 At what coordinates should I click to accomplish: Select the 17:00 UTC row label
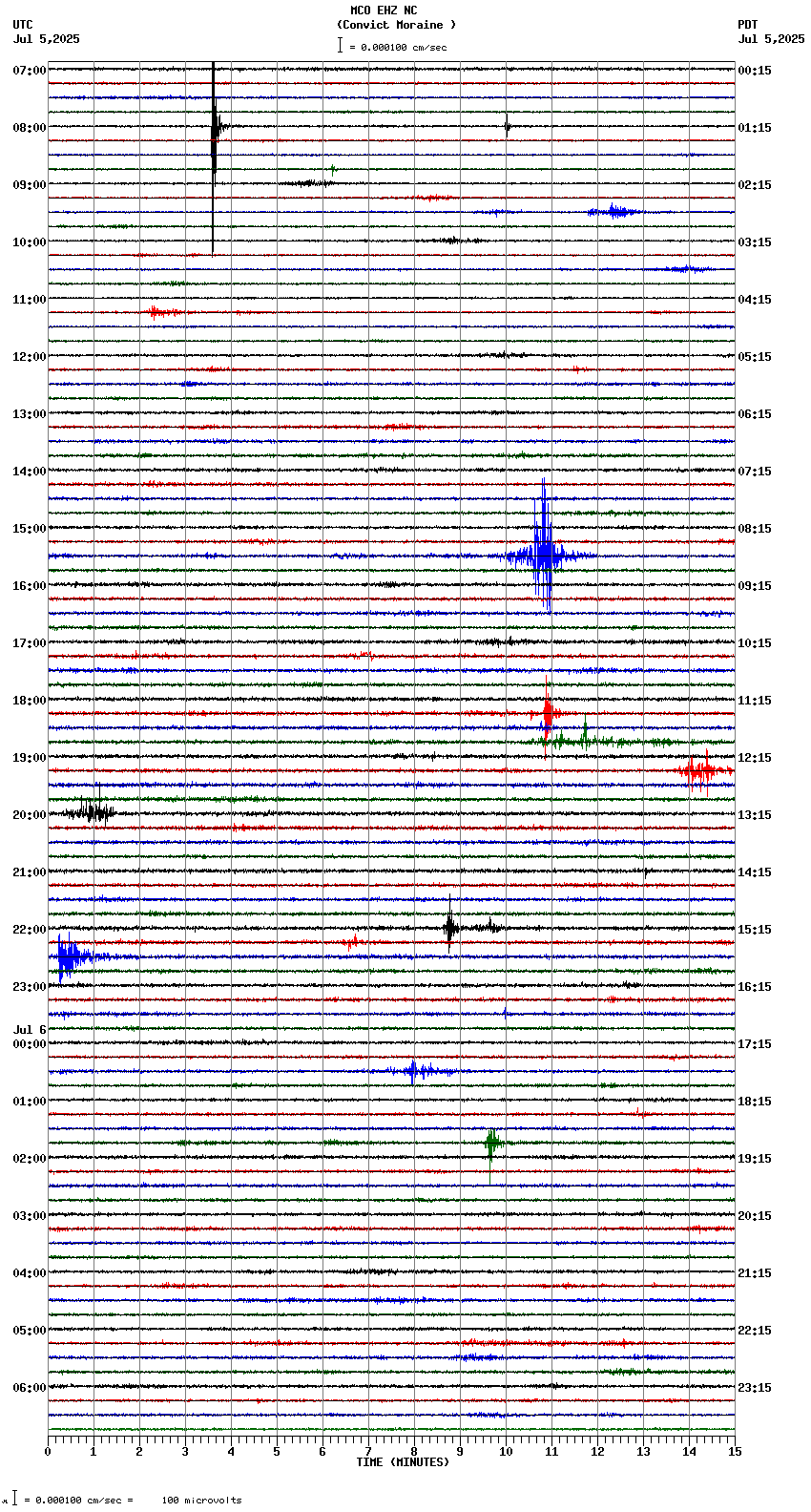[30, 643]
